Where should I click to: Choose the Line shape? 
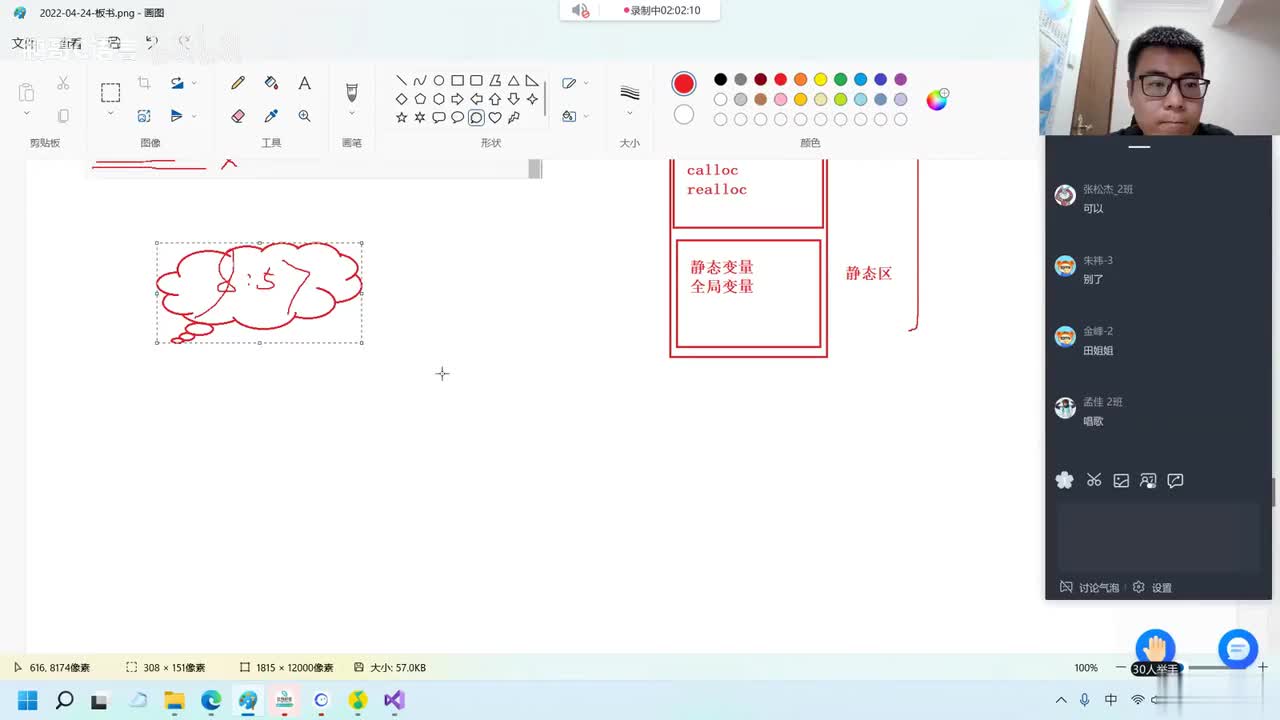401,81
